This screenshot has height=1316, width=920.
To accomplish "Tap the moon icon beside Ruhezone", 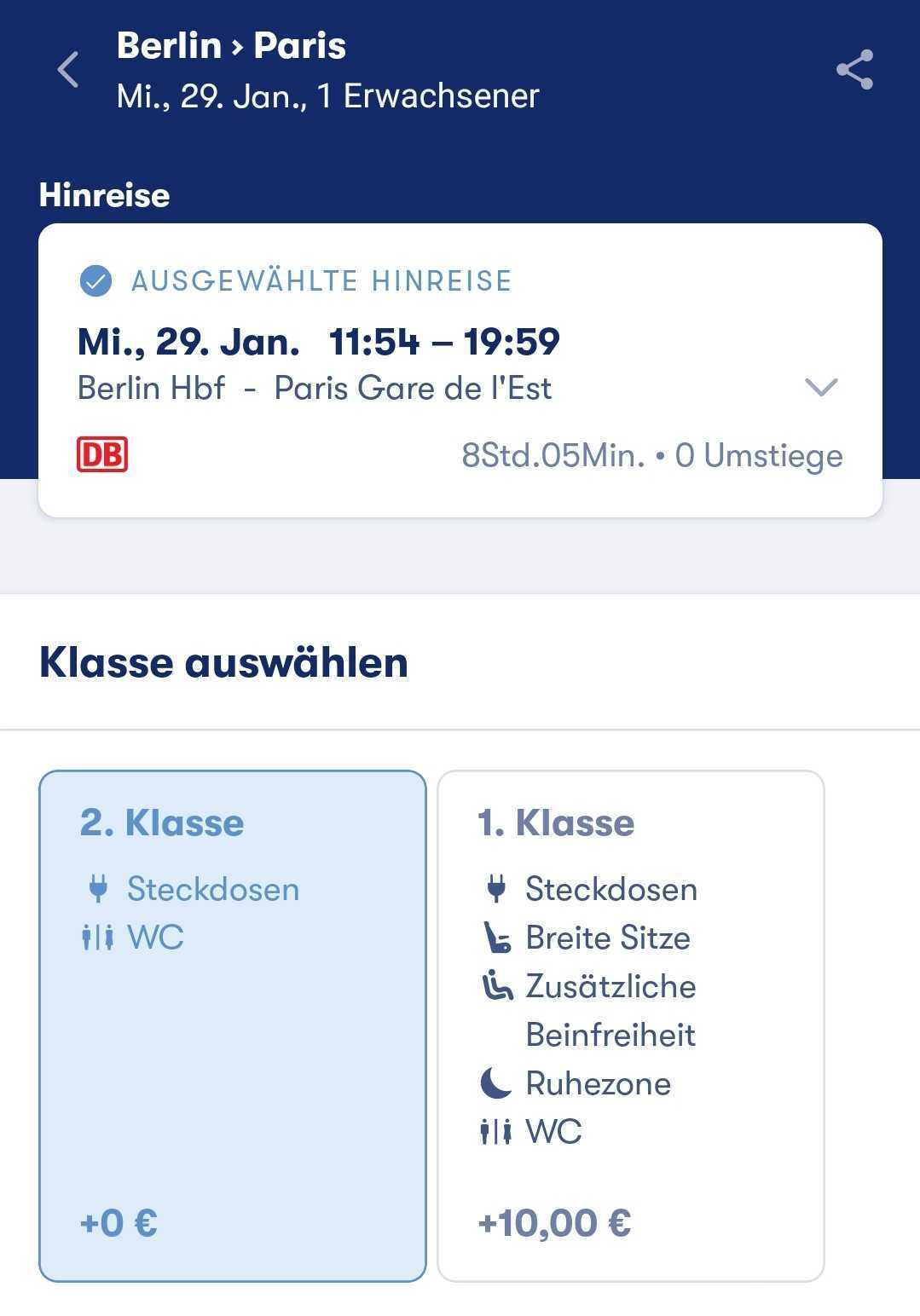I will [496, 1083].
